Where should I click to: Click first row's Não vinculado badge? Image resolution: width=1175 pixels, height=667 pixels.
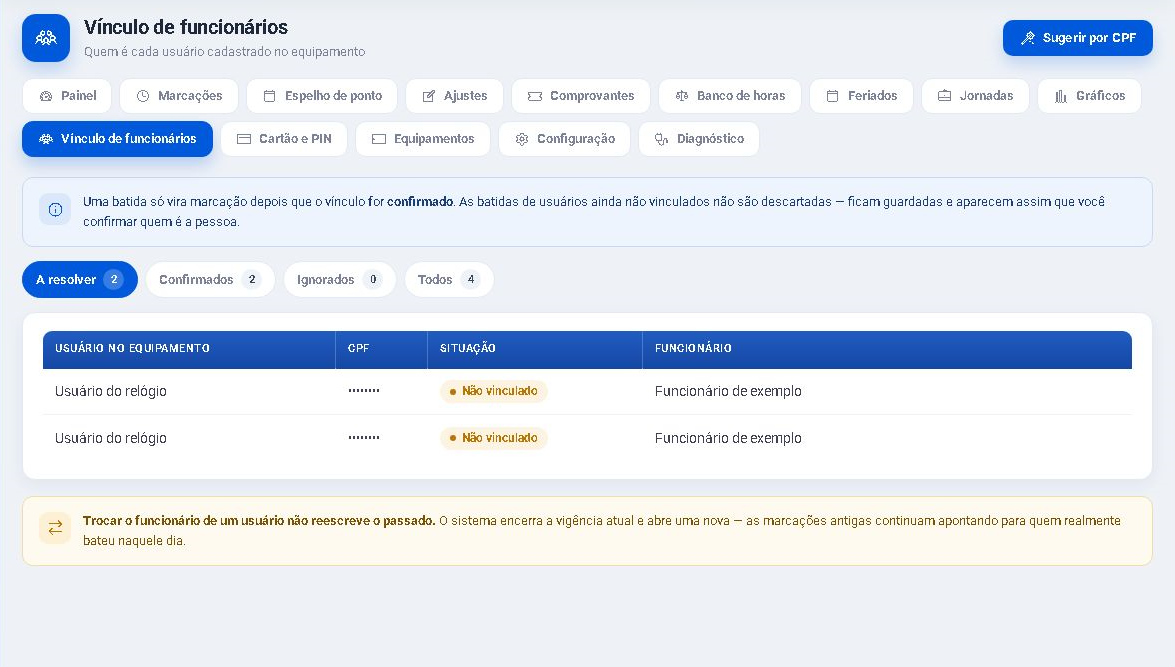pyautogui.click(x=493, y=391)
